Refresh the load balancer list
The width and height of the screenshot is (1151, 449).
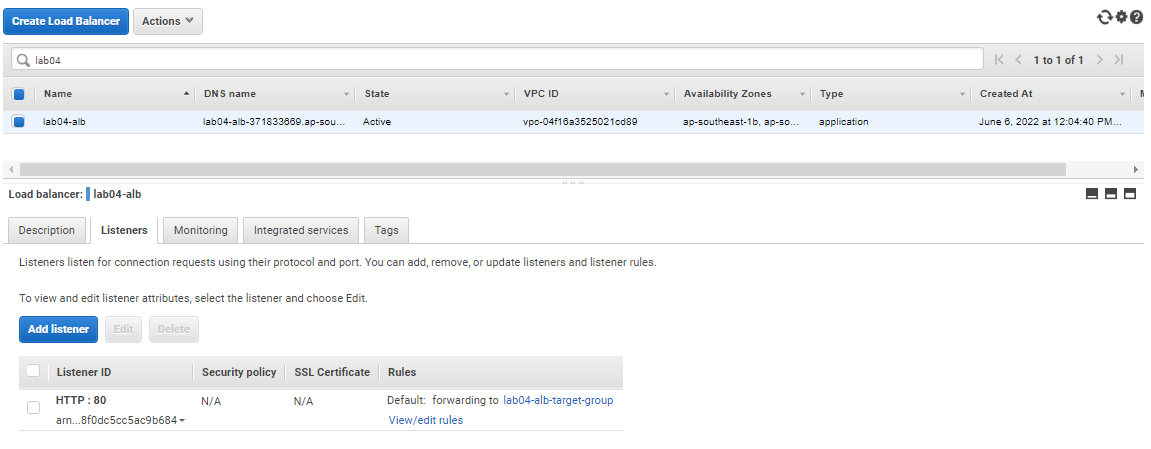(x=1105, y=18)
